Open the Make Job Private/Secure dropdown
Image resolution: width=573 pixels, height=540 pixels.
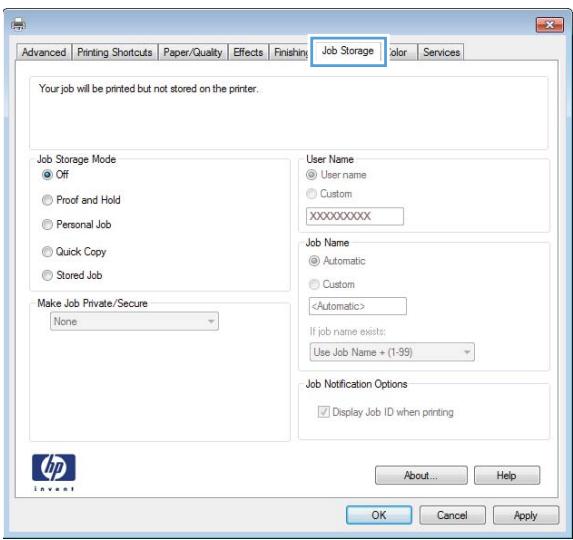(134, 322)
